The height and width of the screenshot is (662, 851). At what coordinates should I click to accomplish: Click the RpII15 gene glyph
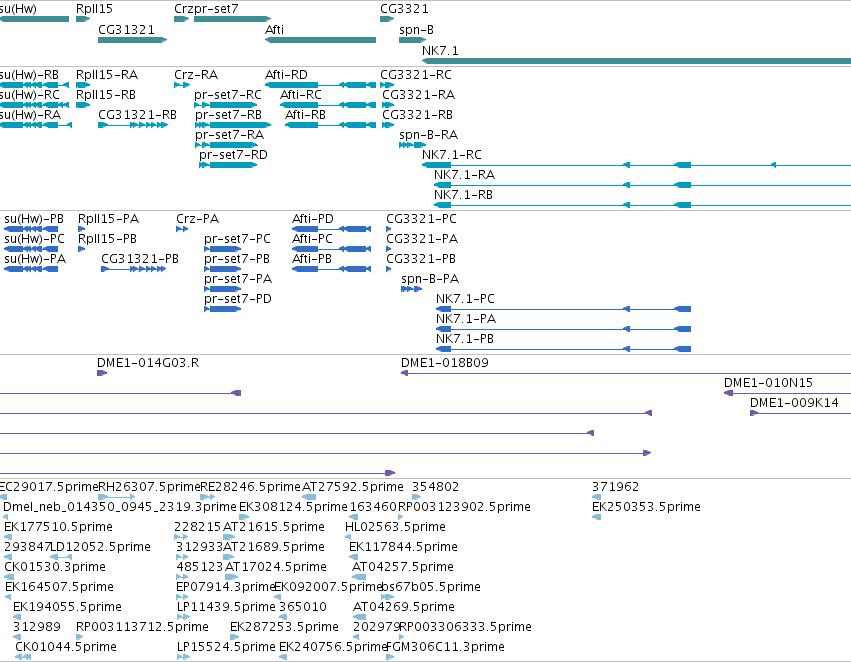point(83,19)
